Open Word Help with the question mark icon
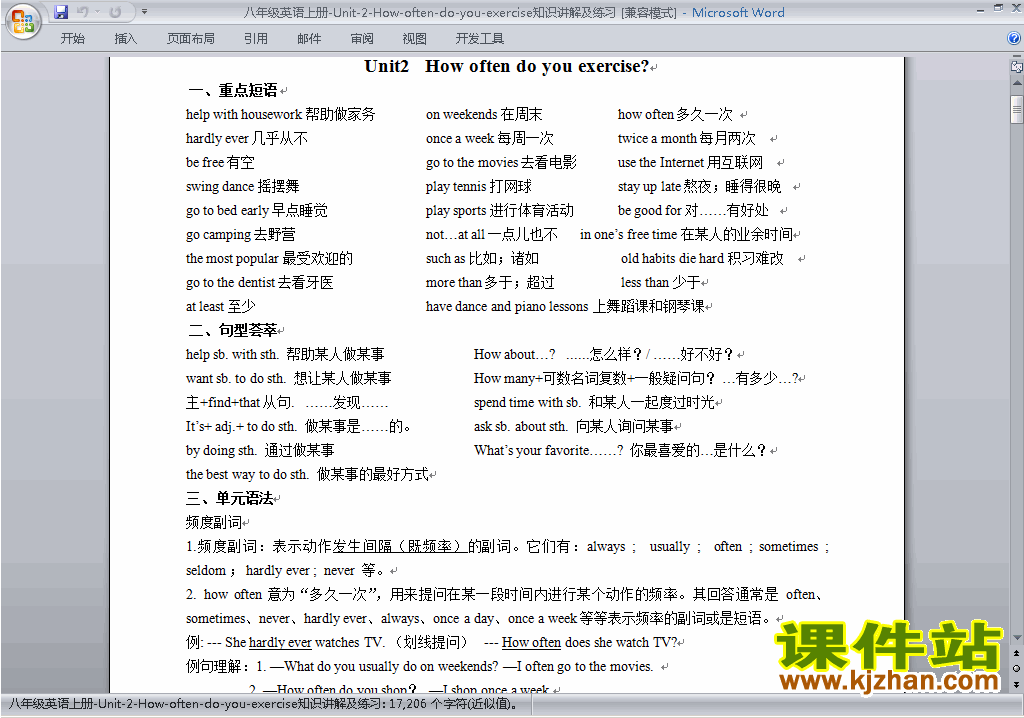1024x718 pixels. point(1014,39)
